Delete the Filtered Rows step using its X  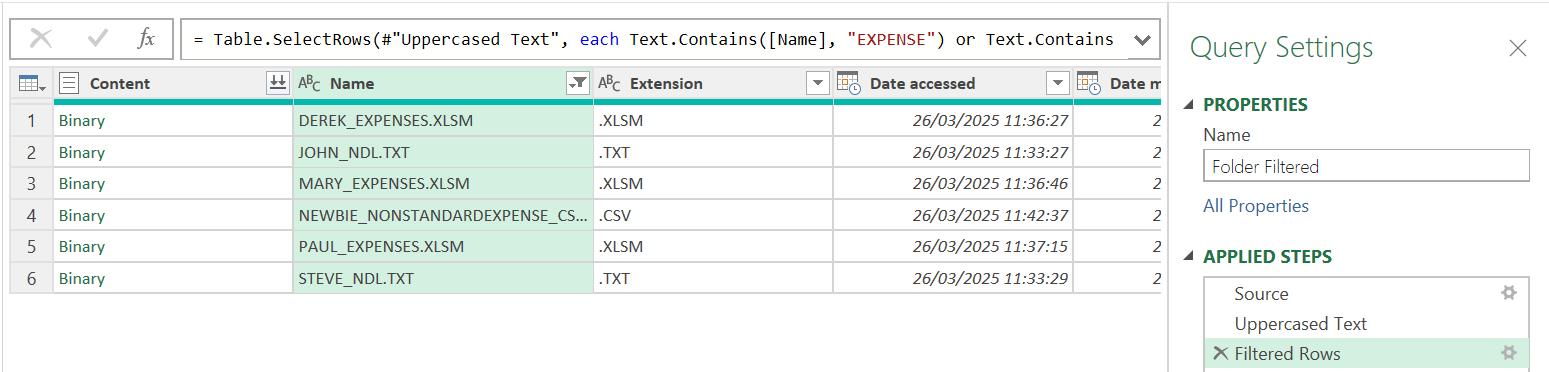[x=1220, y=353]
